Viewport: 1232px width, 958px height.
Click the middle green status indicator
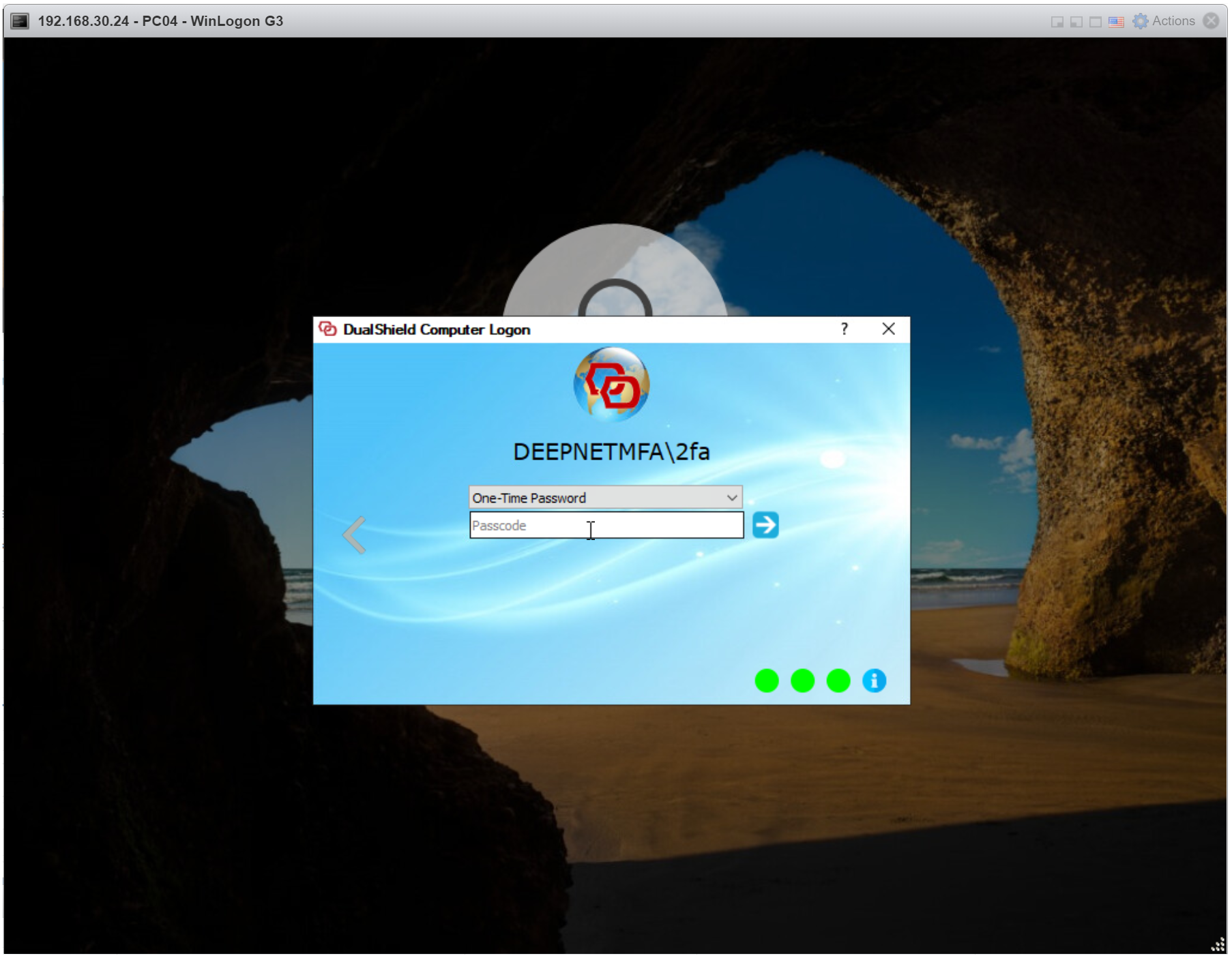[x=802, y=680]
